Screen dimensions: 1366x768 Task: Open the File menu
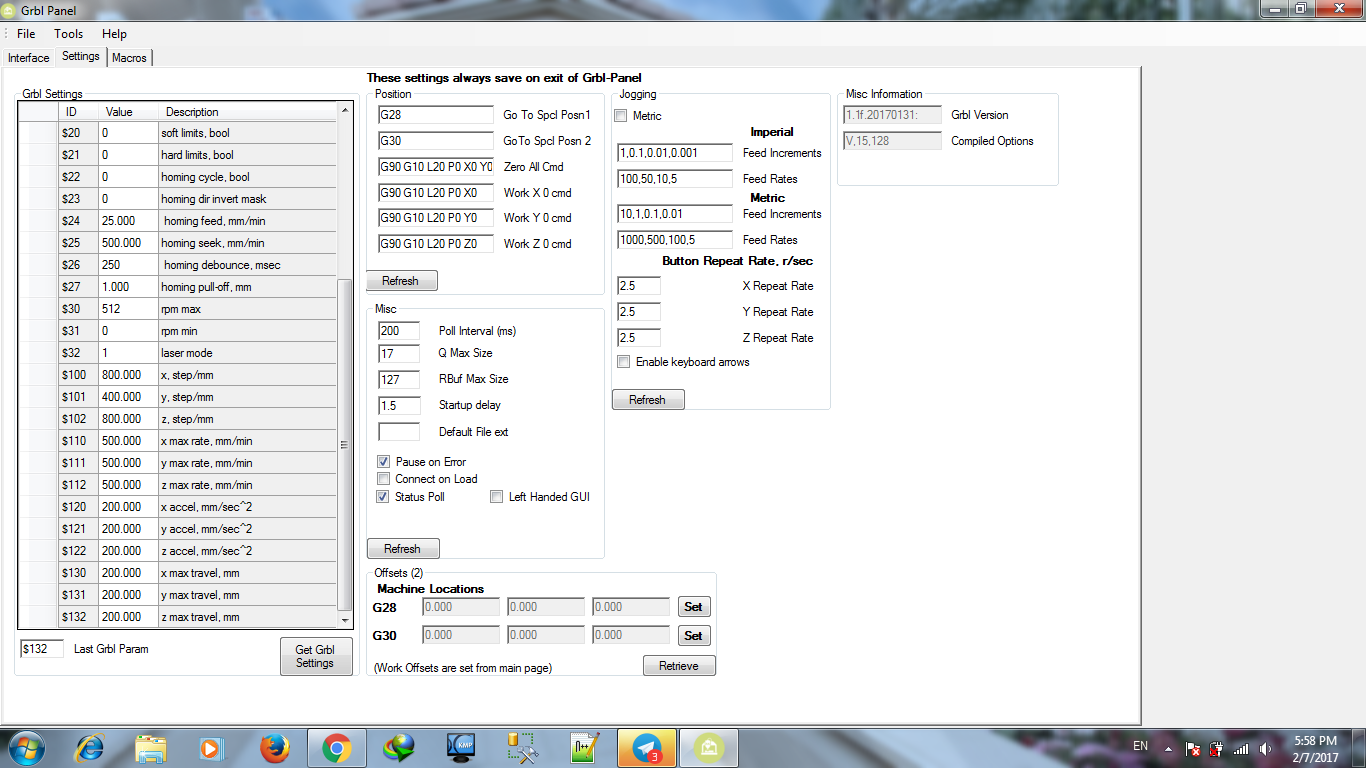point(26,34)
